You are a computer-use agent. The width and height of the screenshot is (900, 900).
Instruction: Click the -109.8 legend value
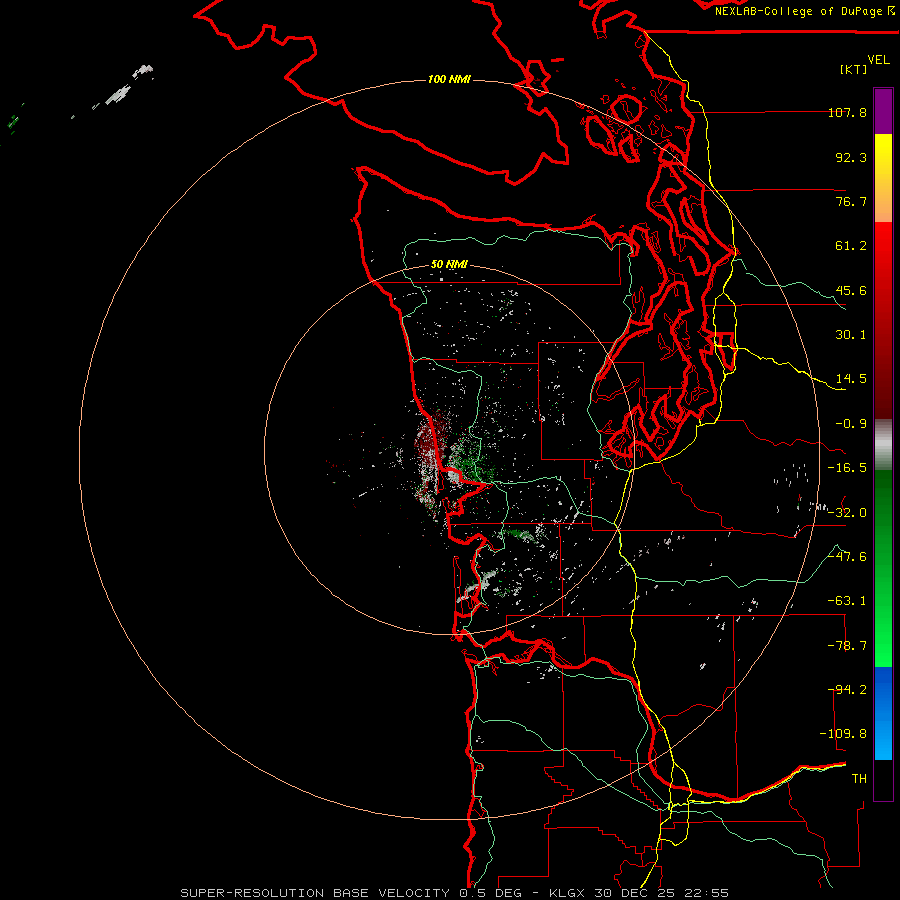844,734
